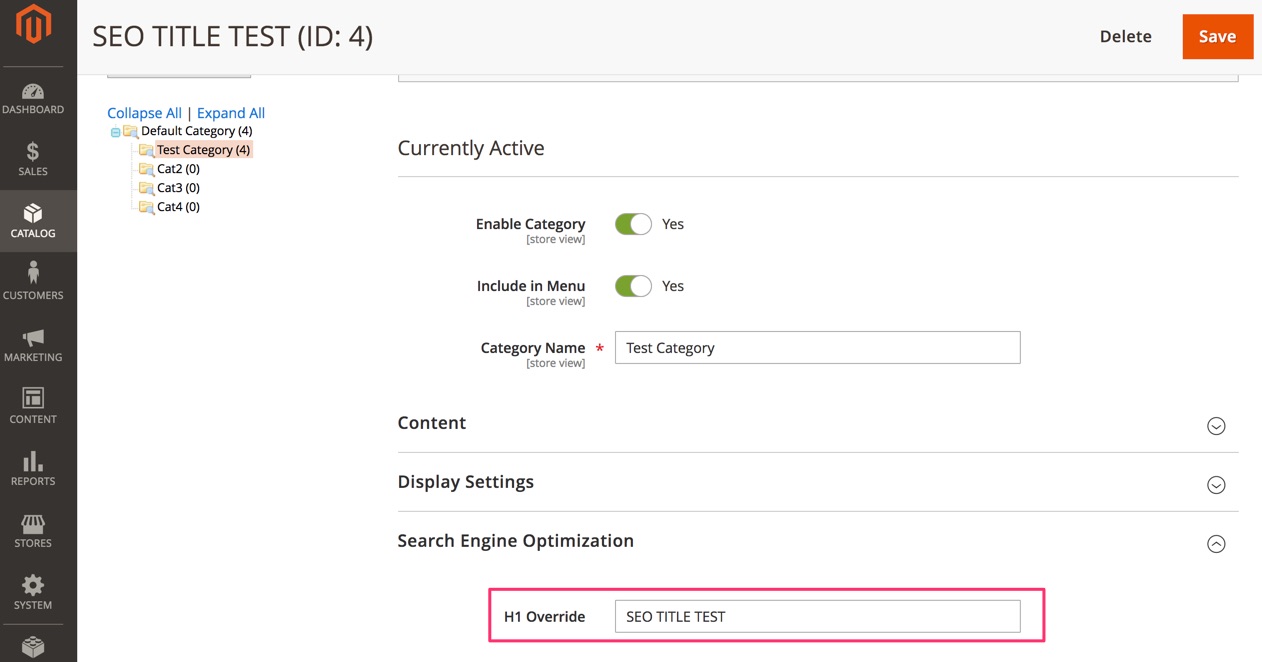Click the Expand All link
This screenshot has width=1262, height=662.
(x=230, y=112)
